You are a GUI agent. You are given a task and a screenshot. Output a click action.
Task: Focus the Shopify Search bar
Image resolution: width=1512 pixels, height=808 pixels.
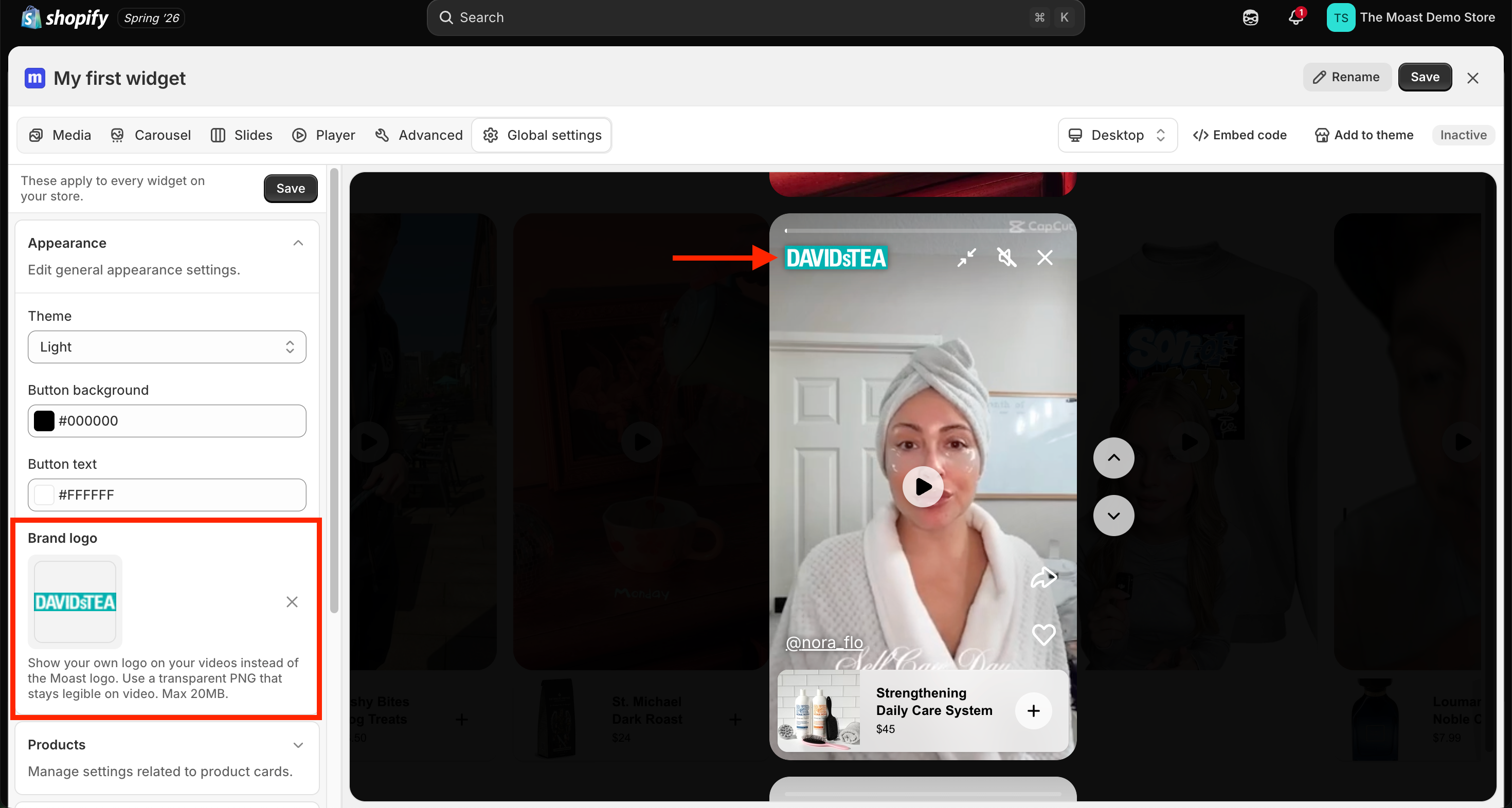coord(755,17)
